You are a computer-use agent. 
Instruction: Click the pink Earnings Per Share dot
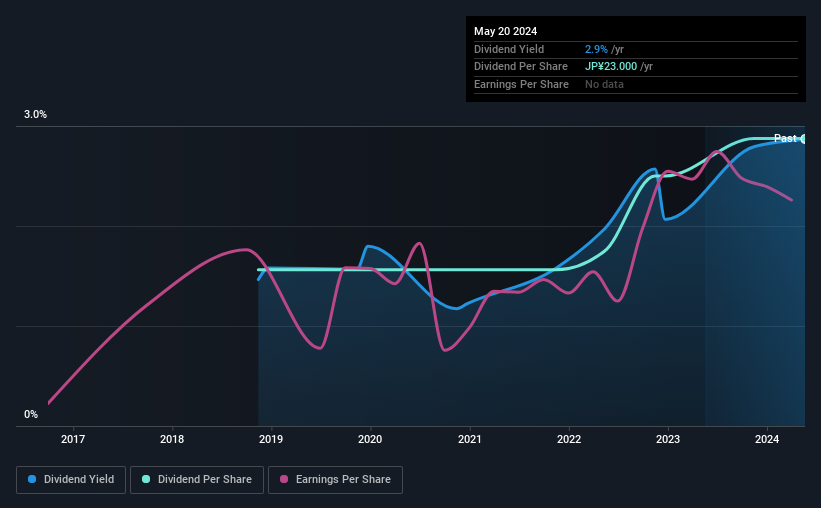[x=284, y=479]
